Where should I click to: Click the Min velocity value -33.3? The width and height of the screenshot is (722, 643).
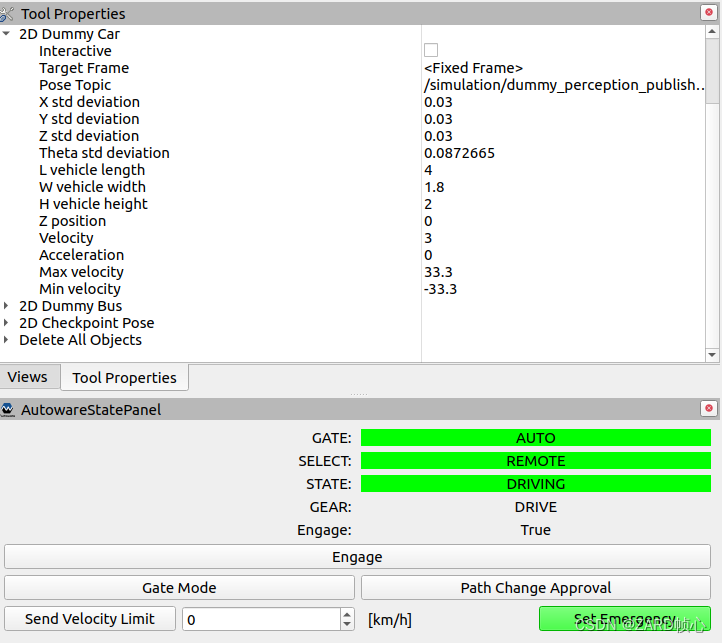440,289
